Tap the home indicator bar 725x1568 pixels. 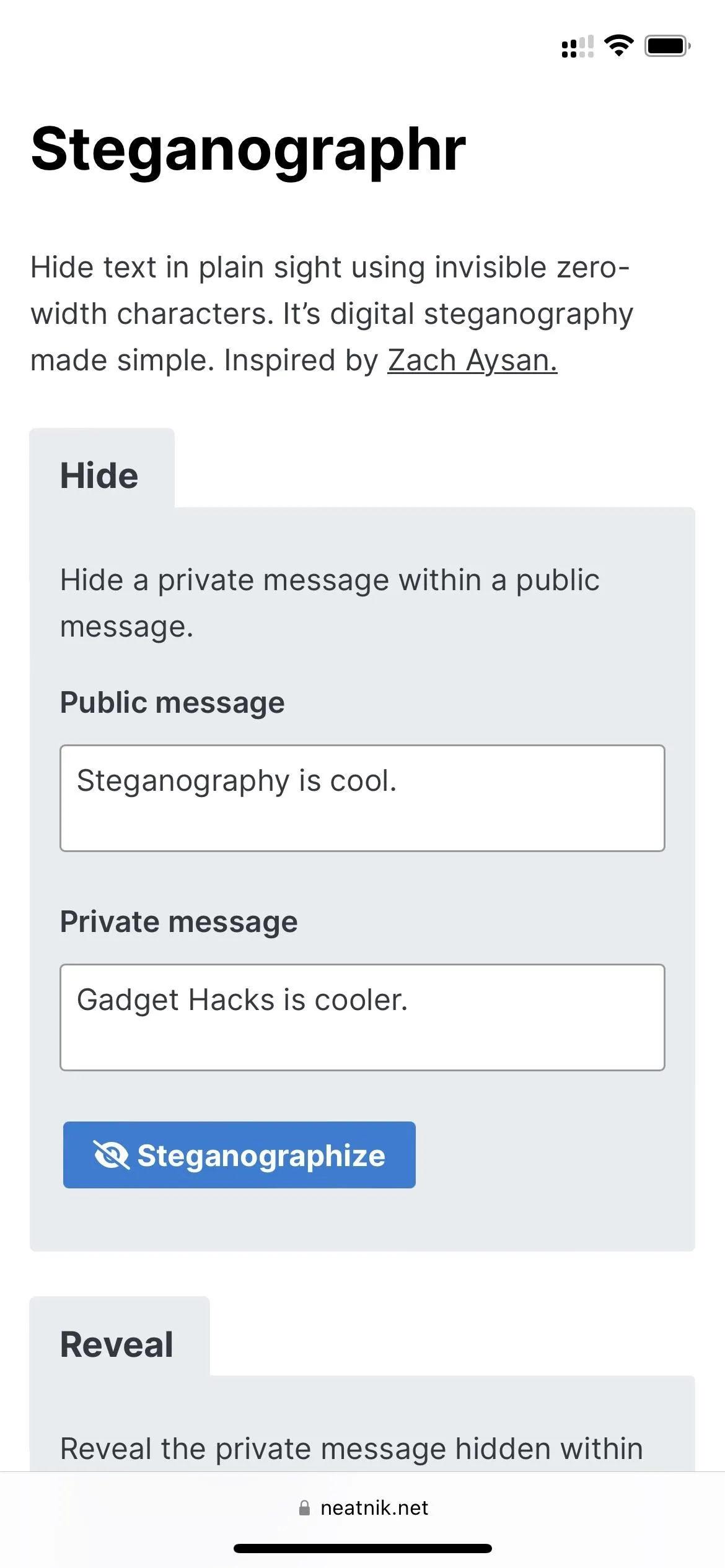tap(362, 1548)
